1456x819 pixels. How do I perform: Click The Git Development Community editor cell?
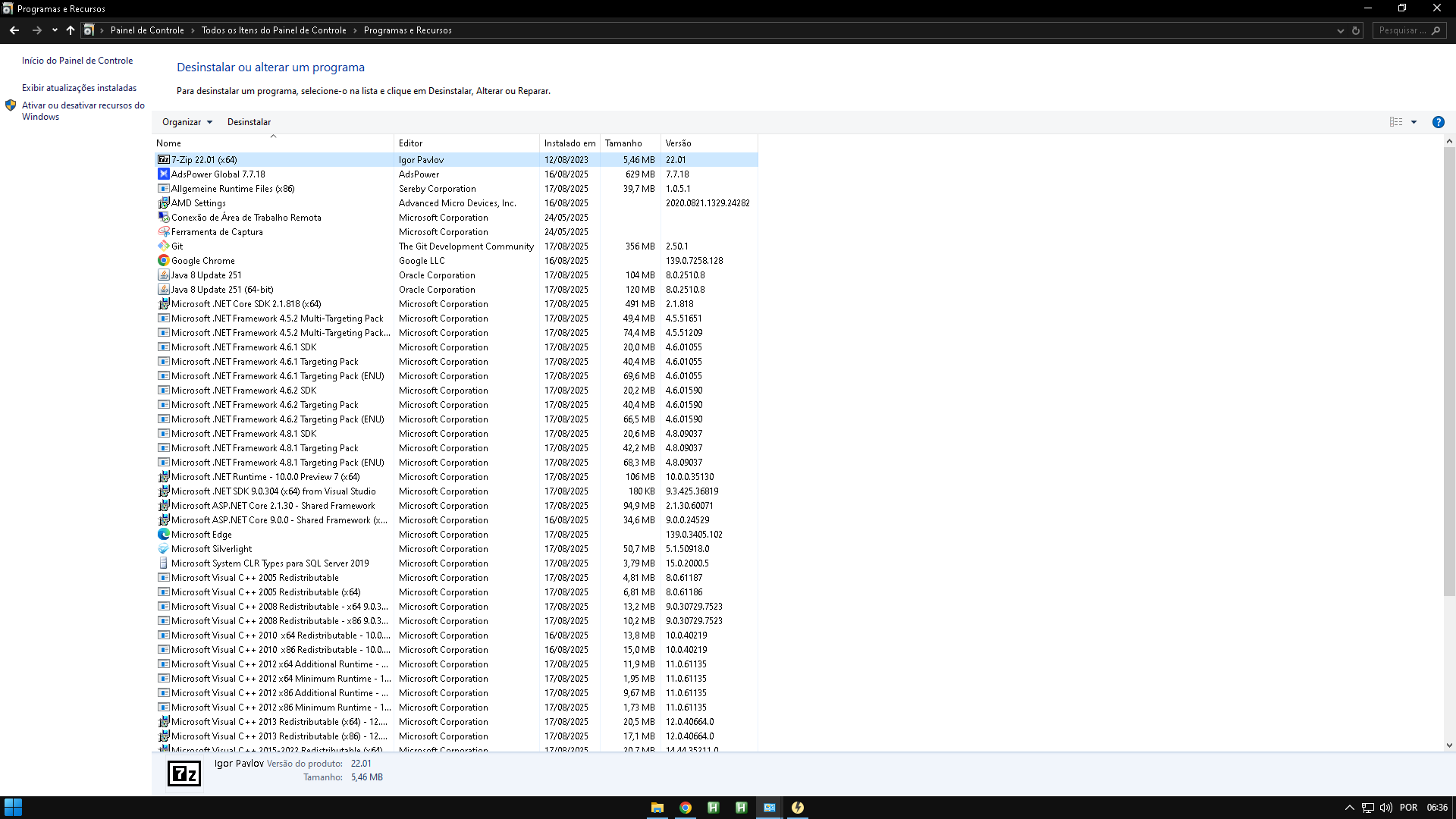pos(466,246)
